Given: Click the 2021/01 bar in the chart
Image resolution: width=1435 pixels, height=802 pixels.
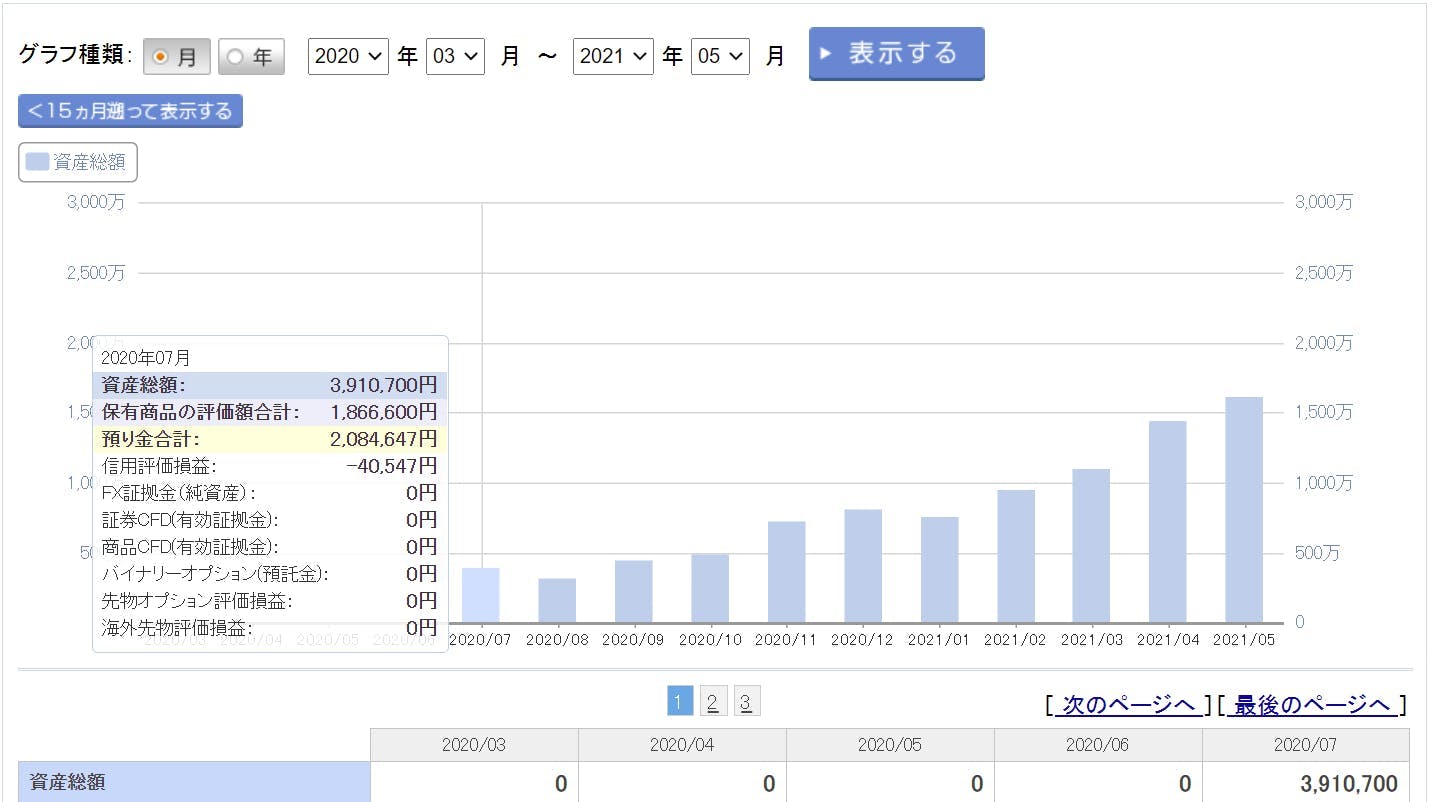Looking at the screenshot, I should (939, 570).
